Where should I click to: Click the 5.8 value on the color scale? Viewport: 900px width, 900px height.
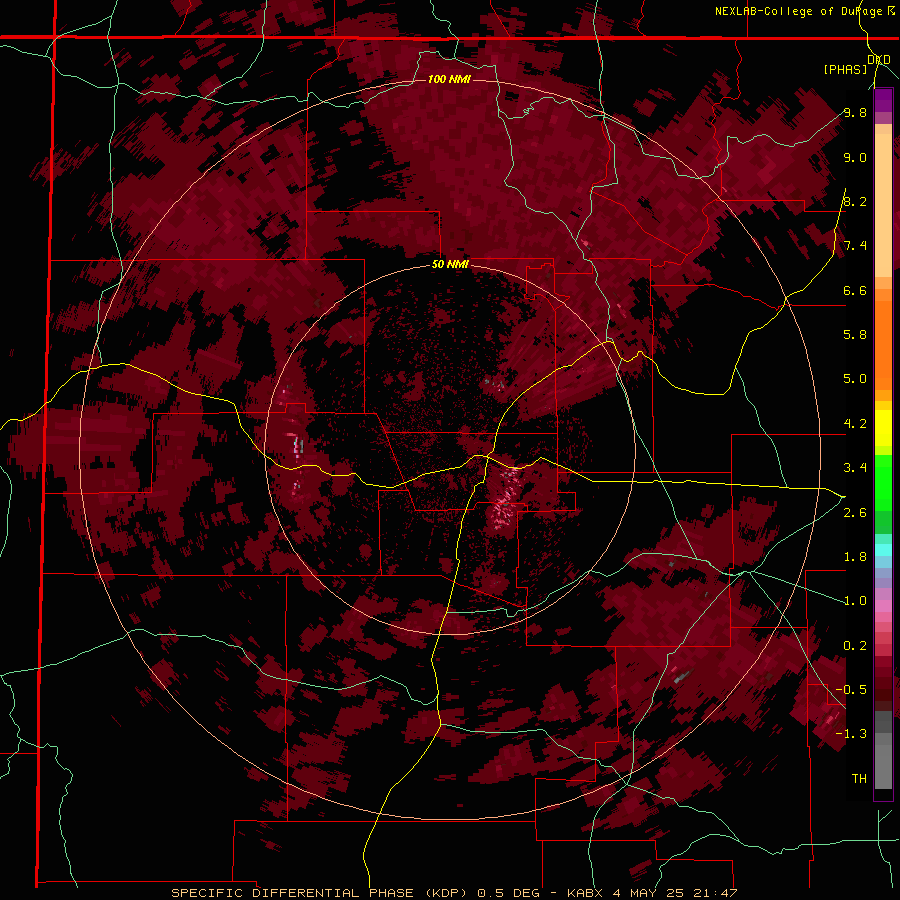855,335
